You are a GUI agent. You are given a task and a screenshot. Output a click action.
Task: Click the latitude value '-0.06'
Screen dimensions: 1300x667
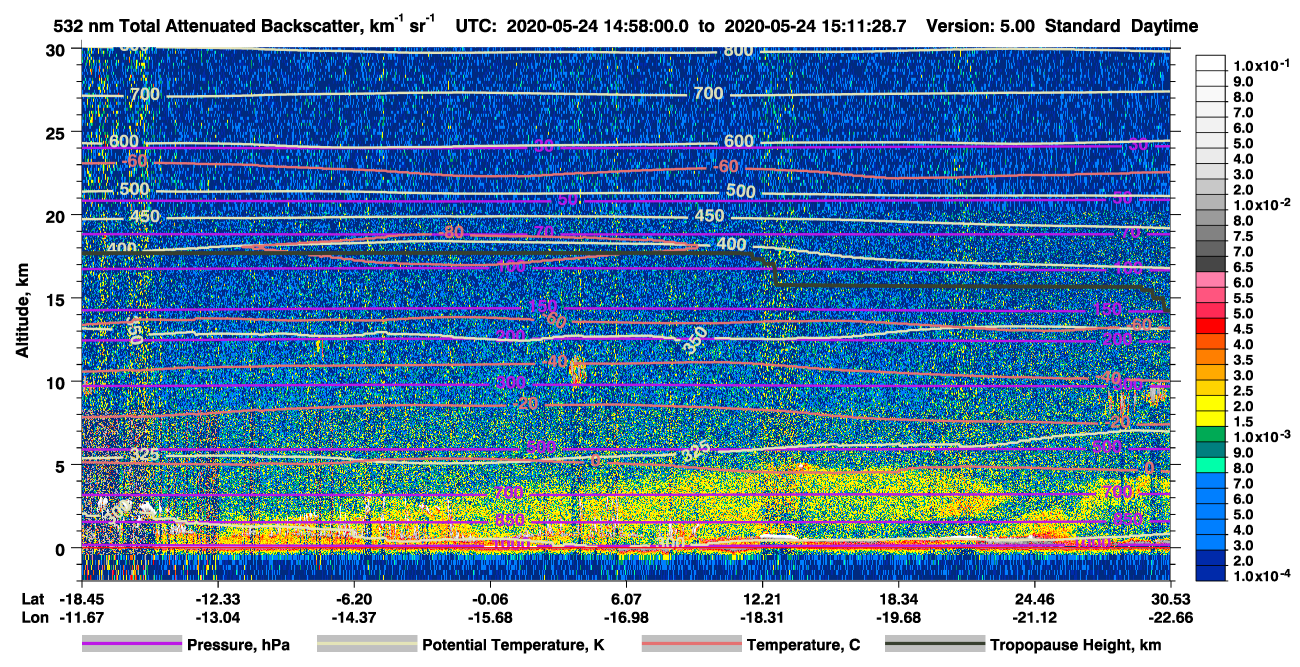490,598
